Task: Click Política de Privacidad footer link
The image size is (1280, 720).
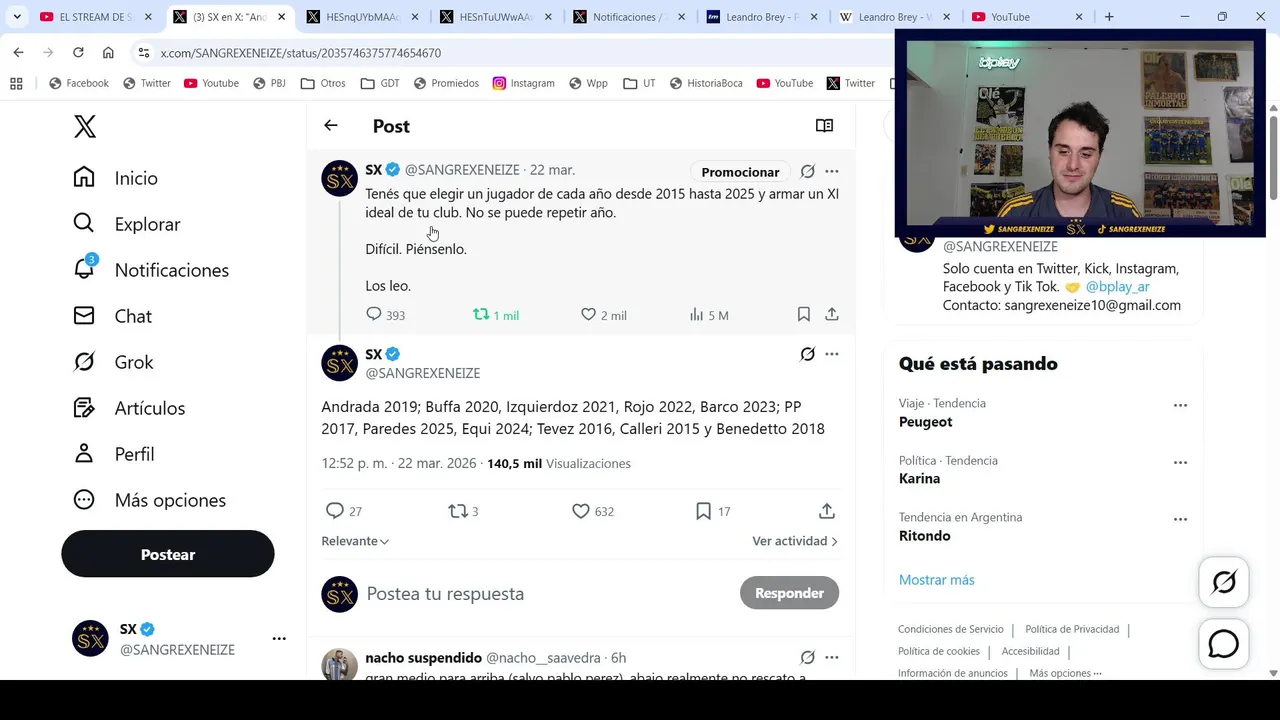Action: tap(1072, 629)
